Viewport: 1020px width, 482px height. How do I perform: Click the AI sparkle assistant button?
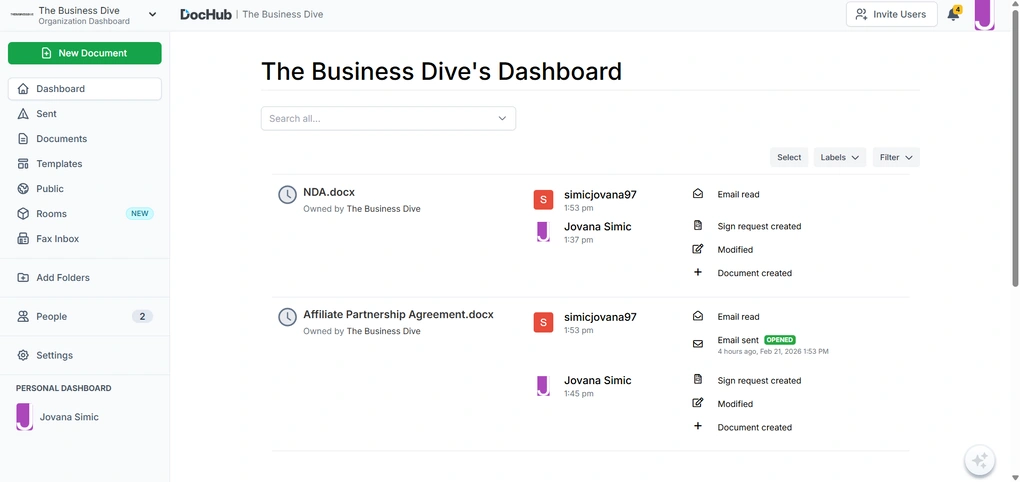click(980, 461)
